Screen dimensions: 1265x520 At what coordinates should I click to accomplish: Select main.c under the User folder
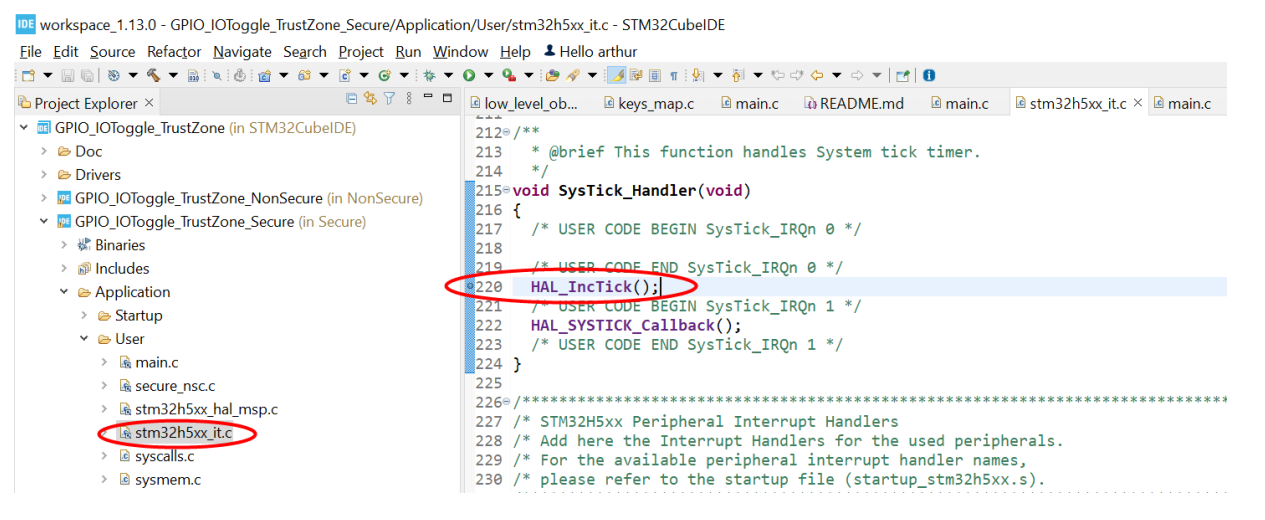coord(157,362)
